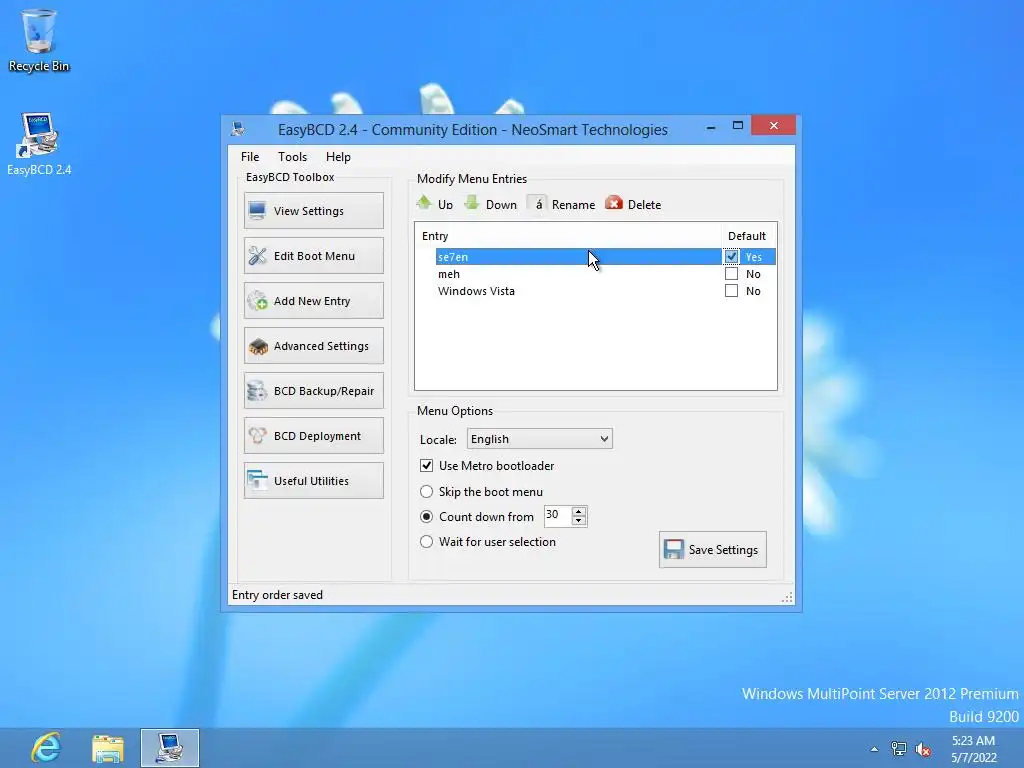This screenshot has width=1024, height=768.
Task: Open EasyBCD 2.4 desktop shortcut
Action: [39, 144]
